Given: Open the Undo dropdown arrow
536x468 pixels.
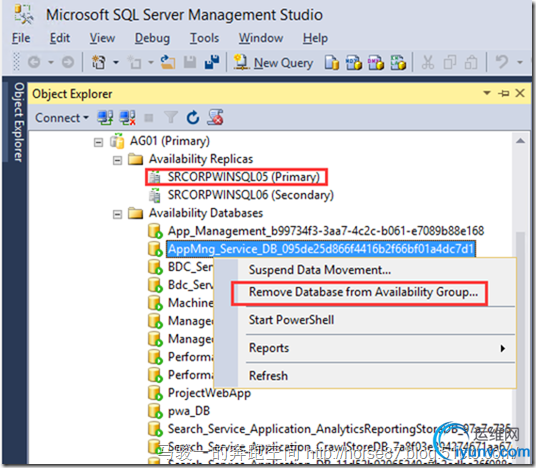Looking at the screenshot, I should 520,62.
